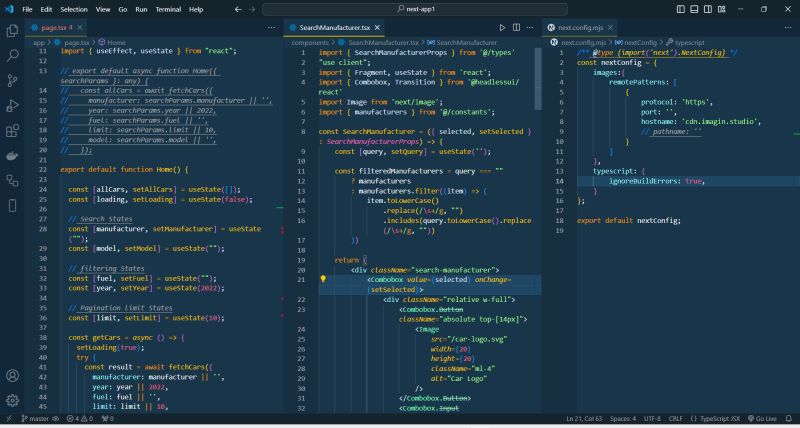
Task: Click the master branch in status bar
Action: (35, 419)
